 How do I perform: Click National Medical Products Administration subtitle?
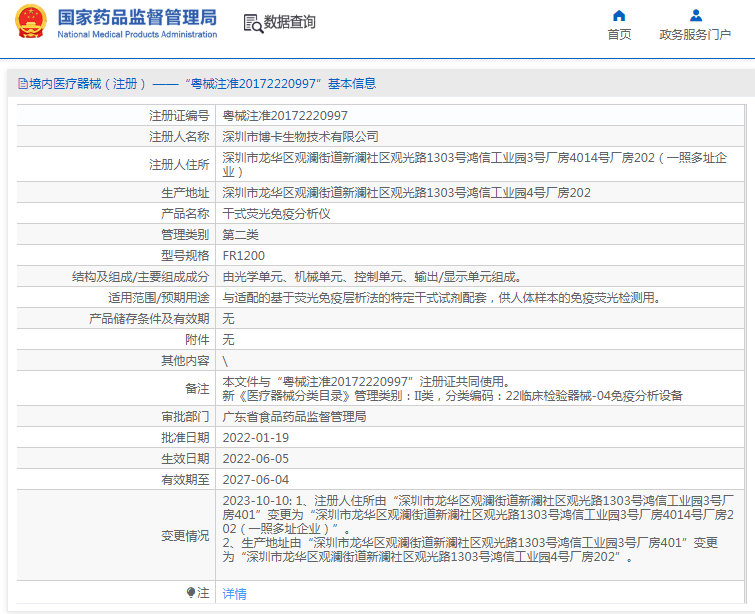[137, 34]
